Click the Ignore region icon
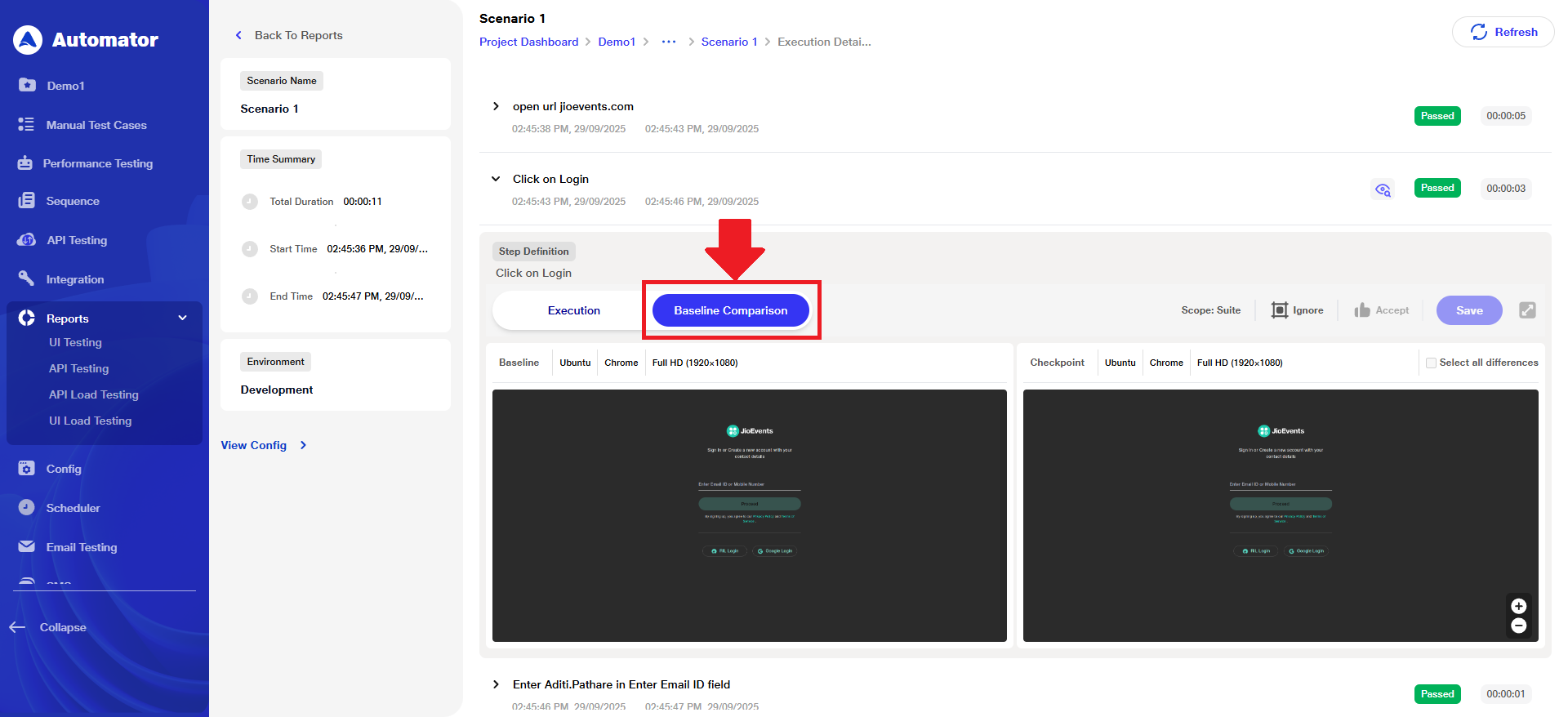Image resolution: width=1568 pixels, height=717 pixels. (x=1279, y=310)
